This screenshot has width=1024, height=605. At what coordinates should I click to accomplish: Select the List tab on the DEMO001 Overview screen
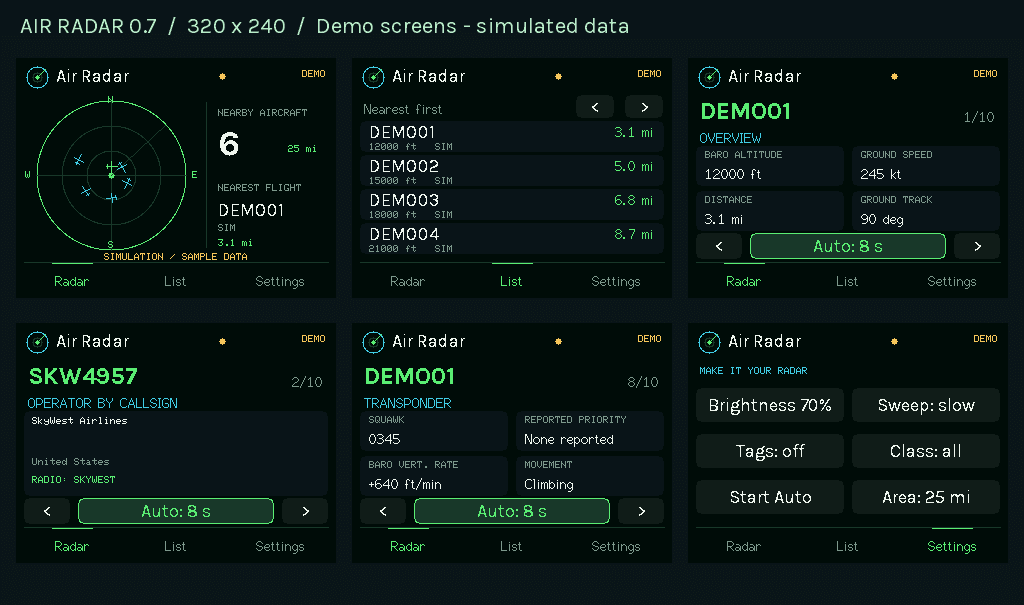point(847,282)
